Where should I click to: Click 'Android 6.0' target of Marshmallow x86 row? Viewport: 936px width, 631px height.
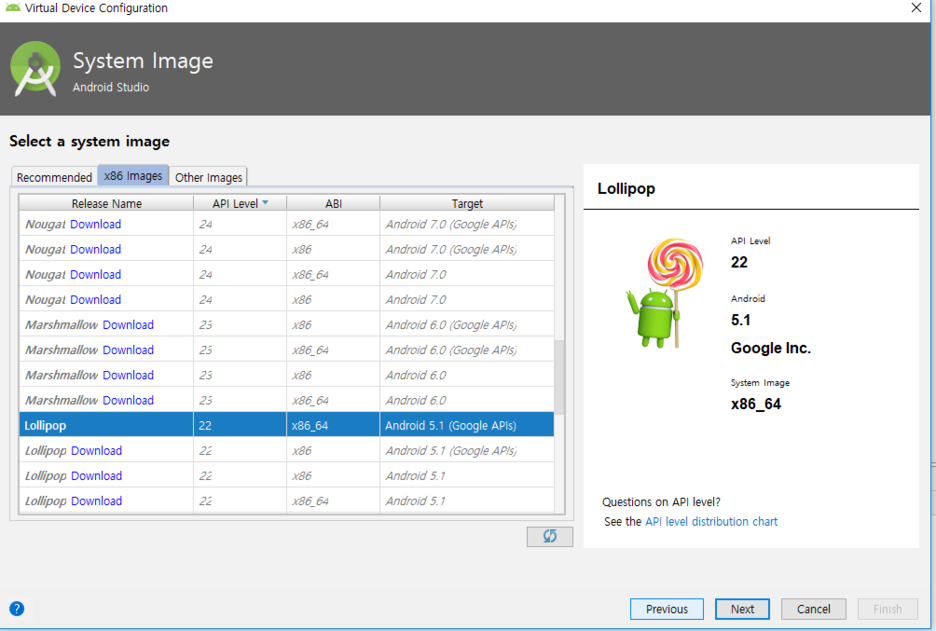click(416, 374)
